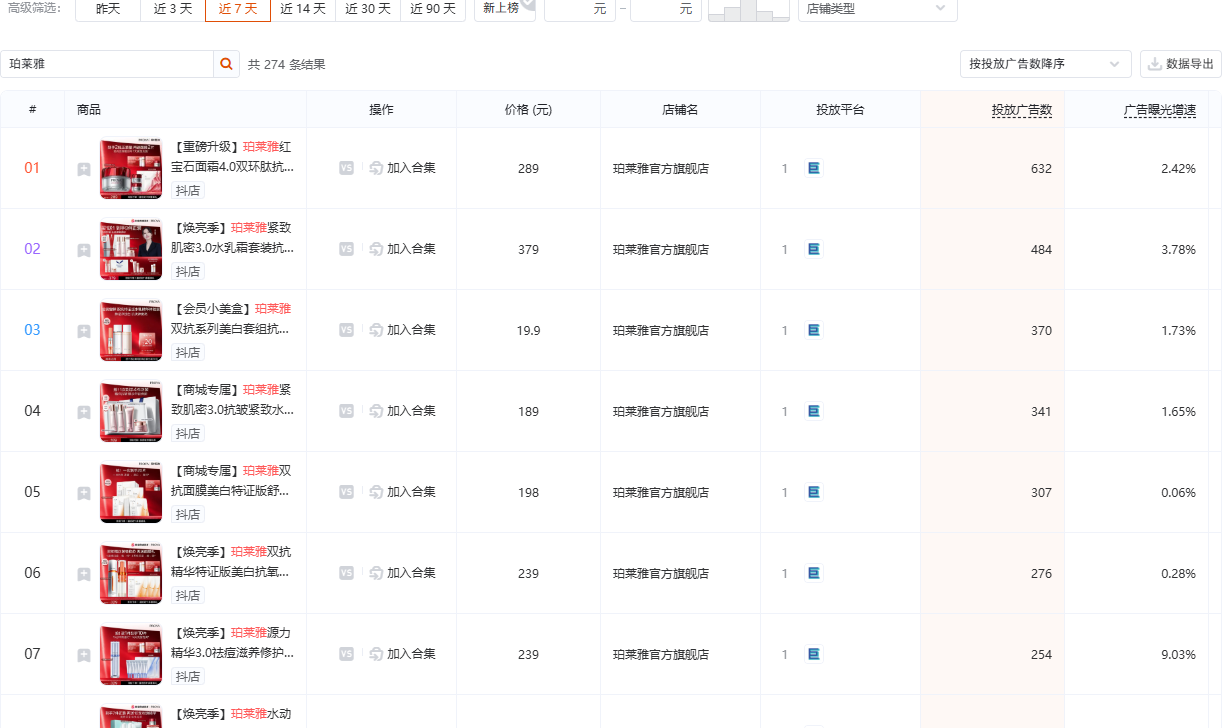Click 加入合集 in row 07

[402, 654]
